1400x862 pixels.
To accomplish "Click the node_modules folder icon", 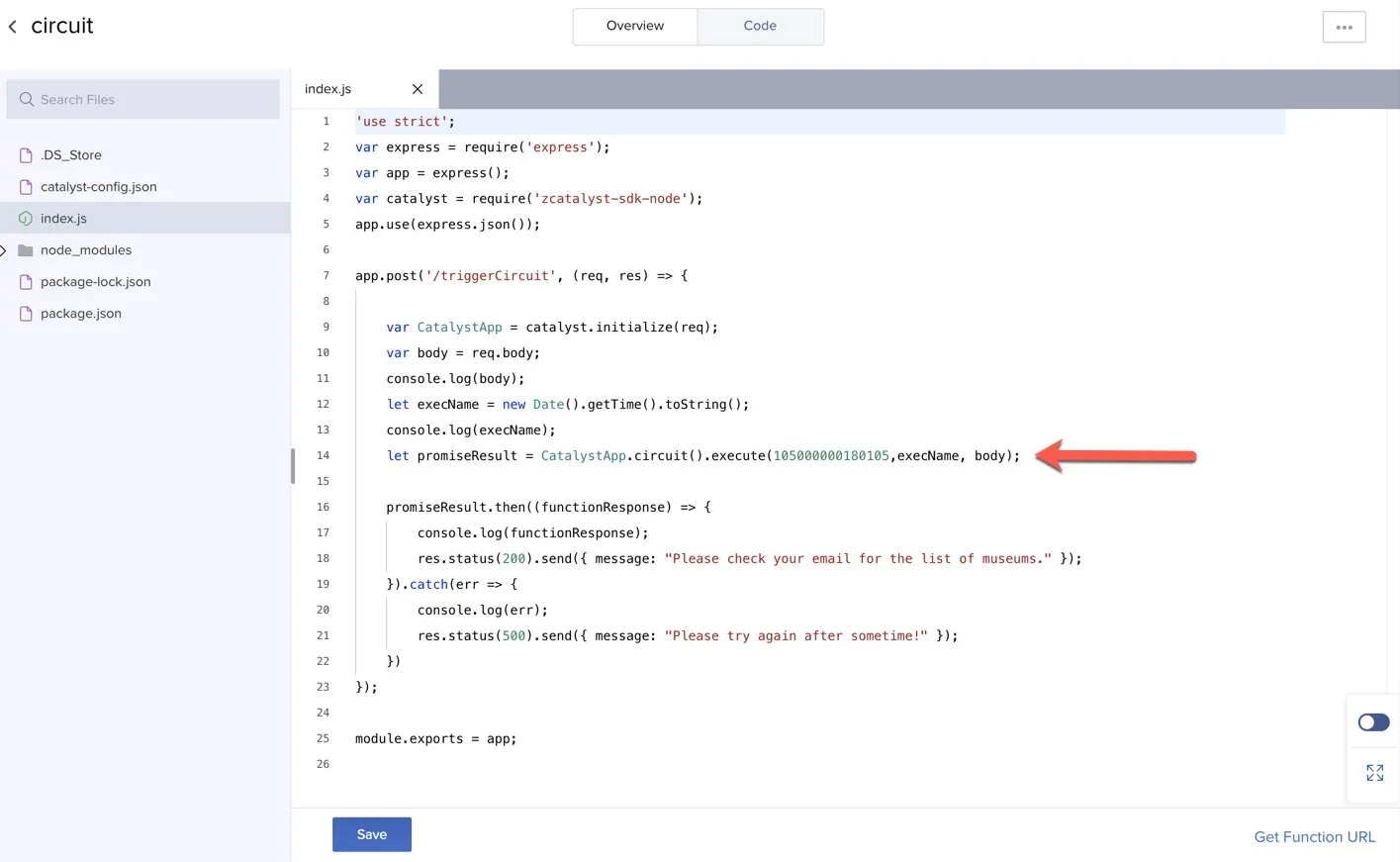I will [26, 250].
